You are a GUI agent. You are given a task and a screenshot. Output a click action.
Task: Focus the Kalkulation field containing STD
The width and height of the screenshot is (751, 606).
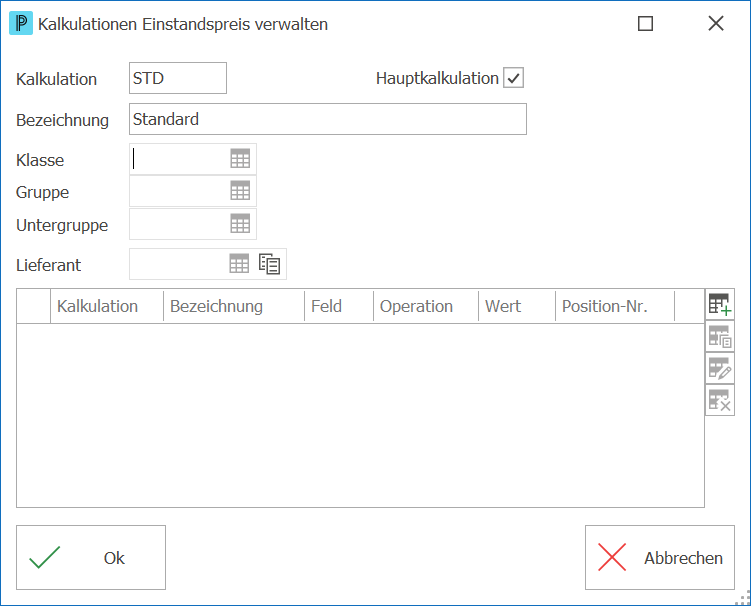[178, 78]
